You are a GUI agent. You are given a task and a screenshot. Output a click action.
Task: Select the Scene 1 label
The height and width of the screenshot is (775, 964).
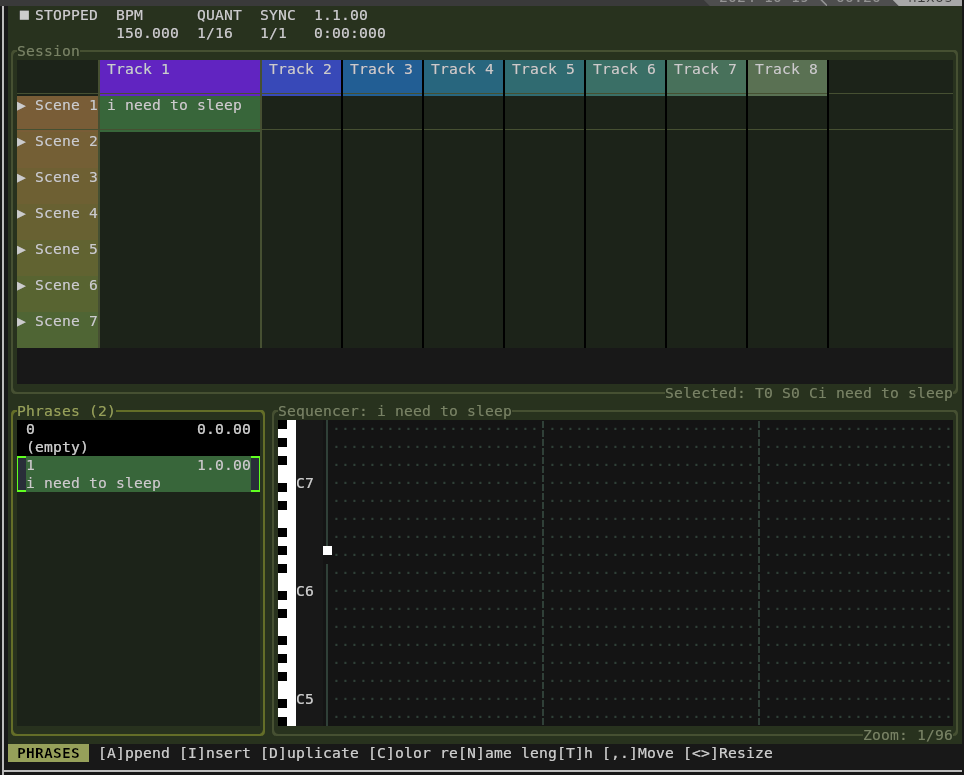[x=66, y=106]
